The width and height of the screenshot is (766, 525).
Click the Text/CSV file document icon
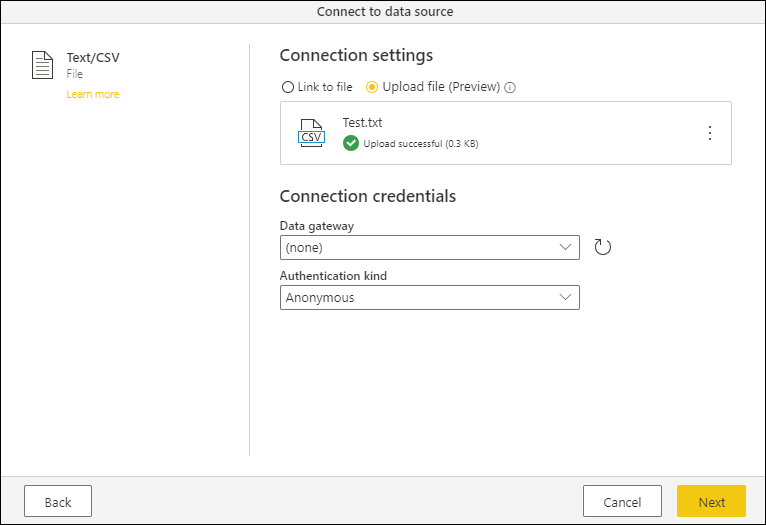pos(42,66)
